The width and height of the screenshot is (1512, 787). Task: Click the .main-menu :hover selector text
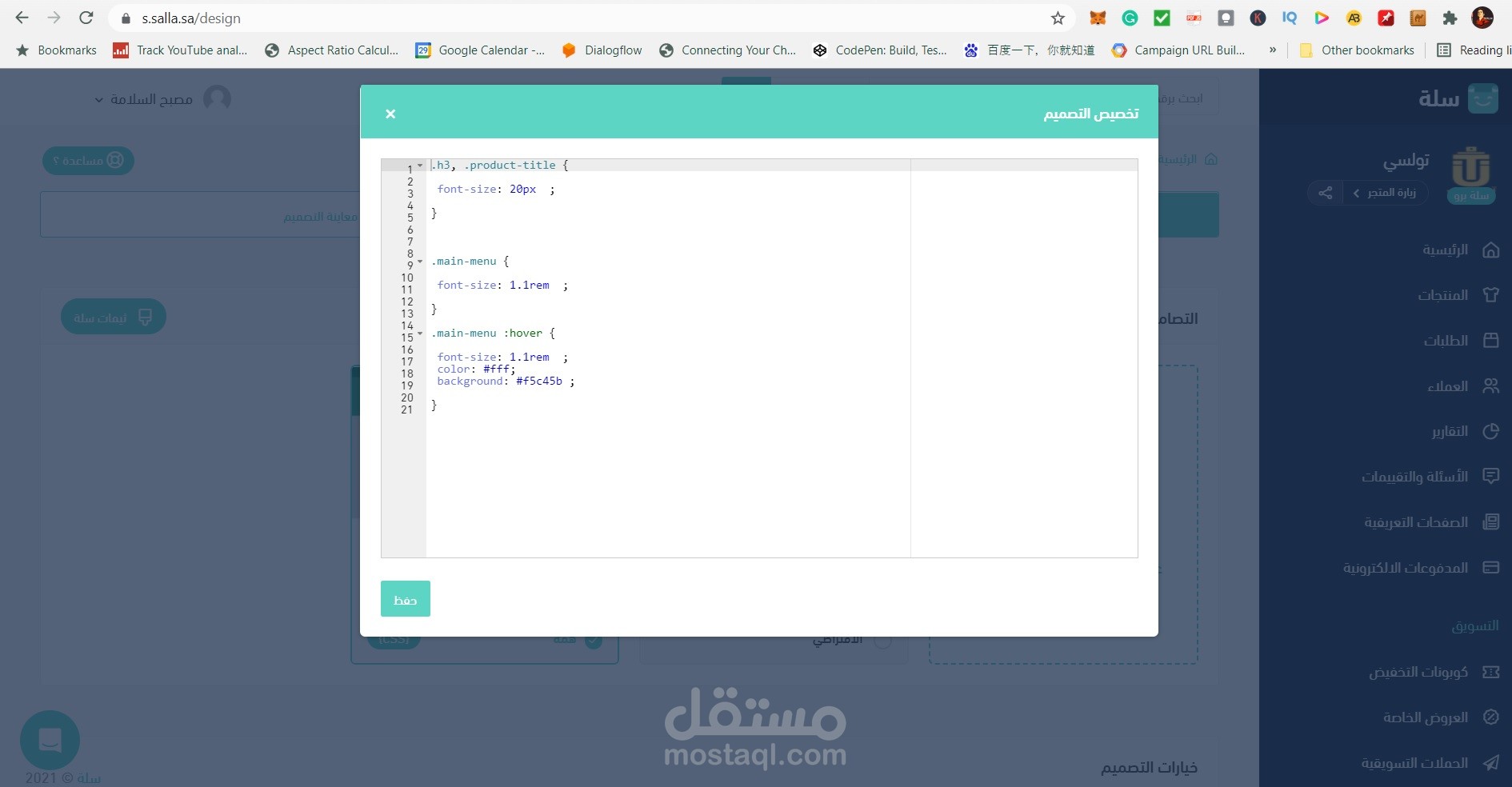(x=487, y=334)
